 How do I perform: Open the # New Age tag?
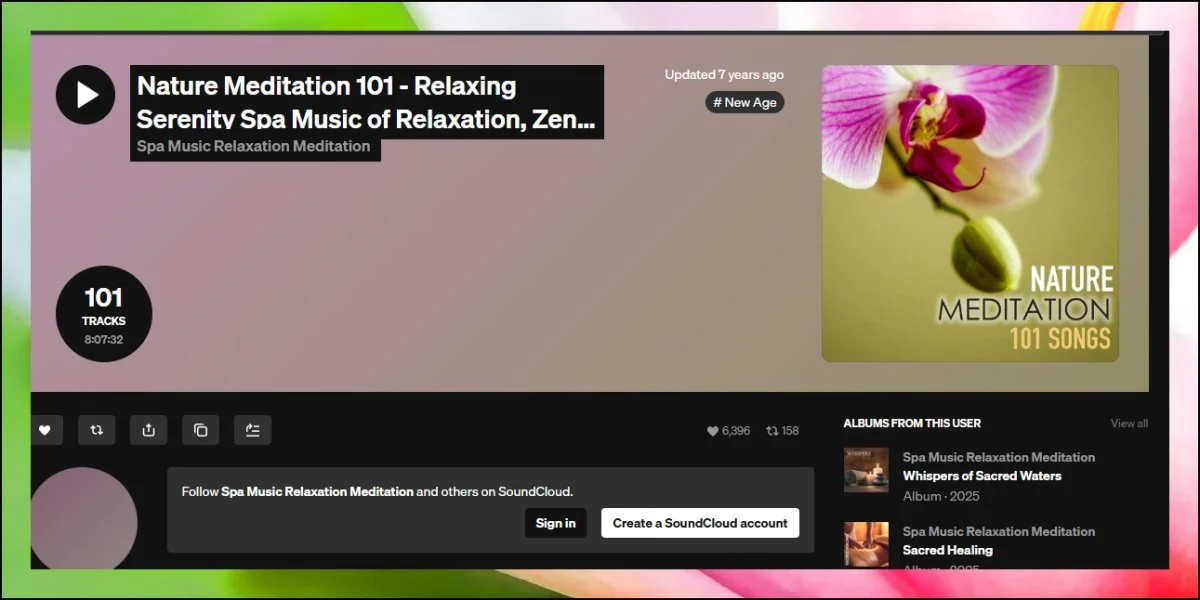pyautogui.click(x=745, y=102)
